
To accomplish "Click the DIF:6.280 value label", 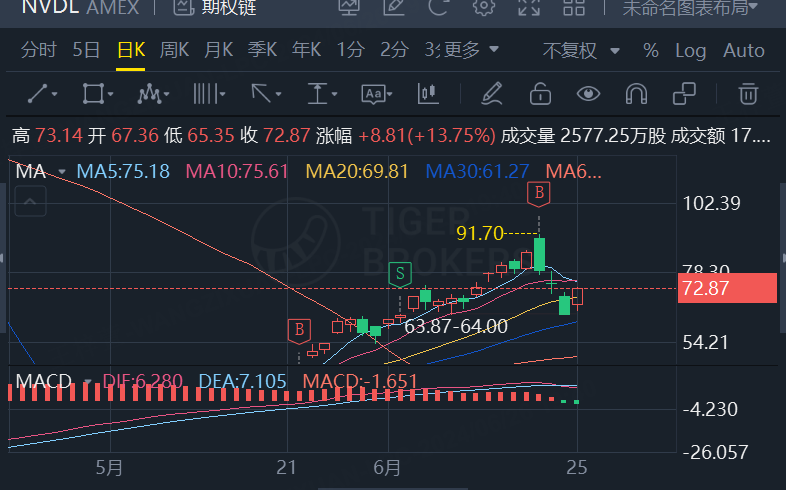I will [x=142, y=382].
